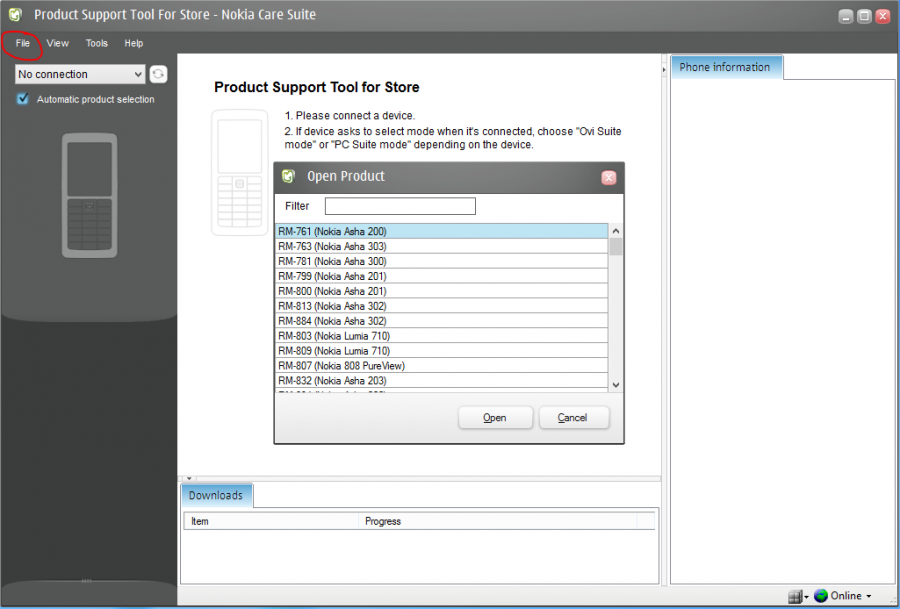
Task: Open the Tools menu
Action: pyautogui.click(x=96, y=43)
